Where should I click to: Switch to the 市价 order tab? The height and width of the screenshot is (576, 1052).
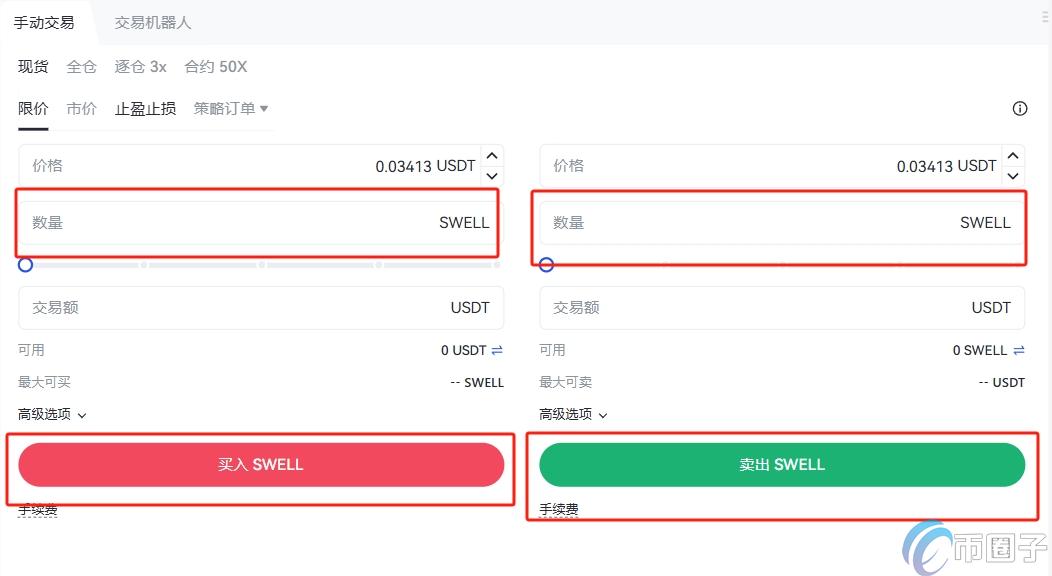[81, 108]
